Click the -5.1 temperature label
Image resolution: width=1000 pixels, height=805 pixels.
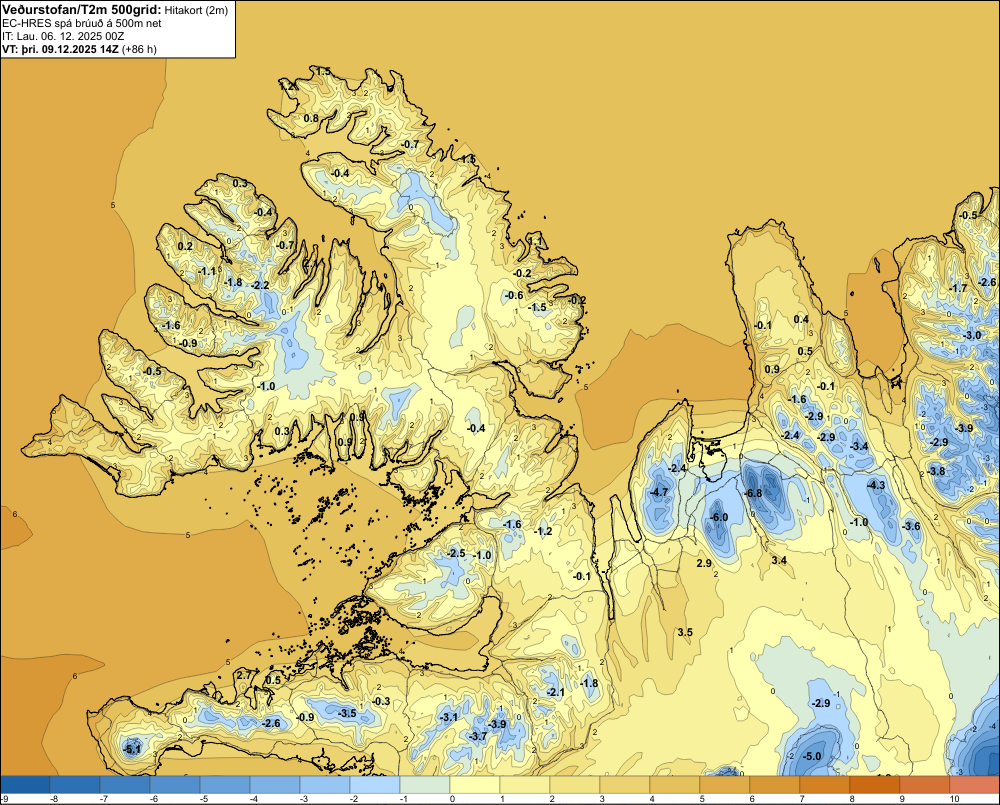[x=132, y=750]
